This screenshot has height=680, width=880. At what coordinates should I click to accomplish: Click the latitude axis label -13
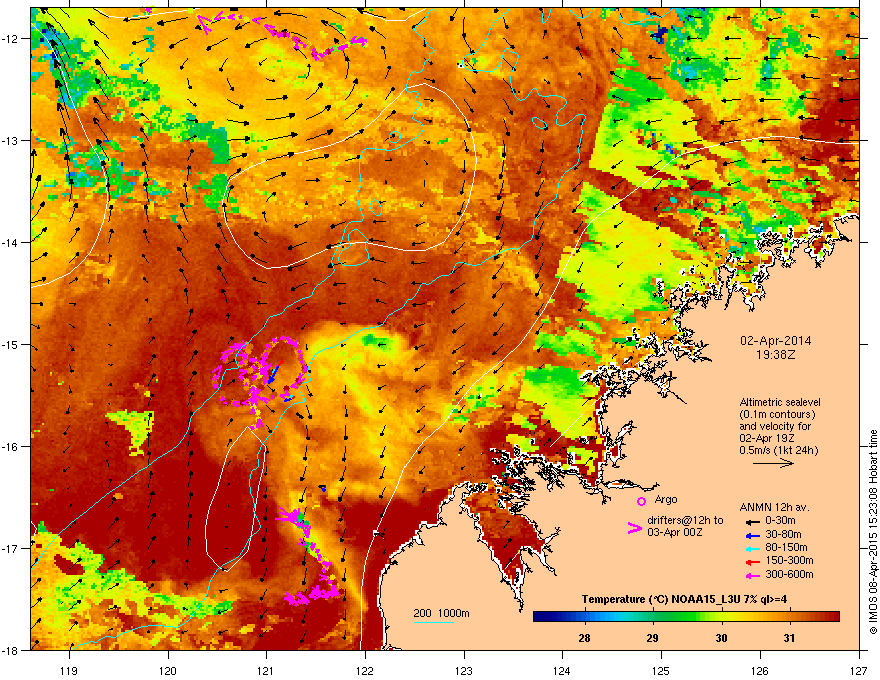pos(11,140)
